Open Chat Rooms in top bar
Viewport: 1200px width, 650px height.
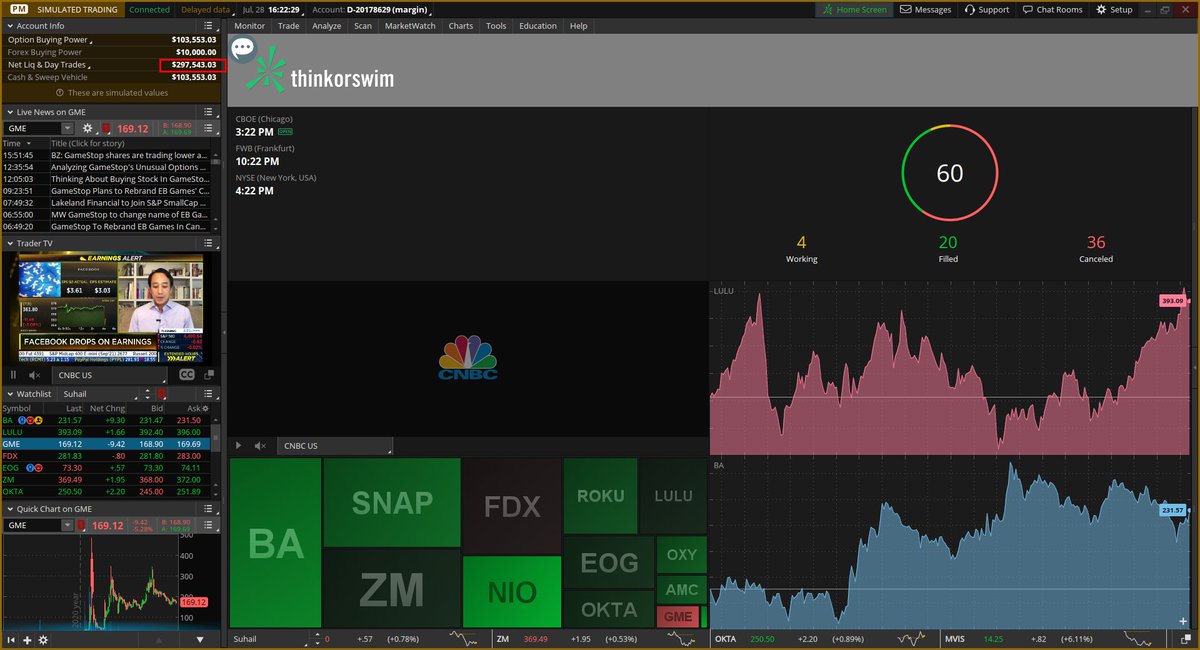click(1052, 10)
